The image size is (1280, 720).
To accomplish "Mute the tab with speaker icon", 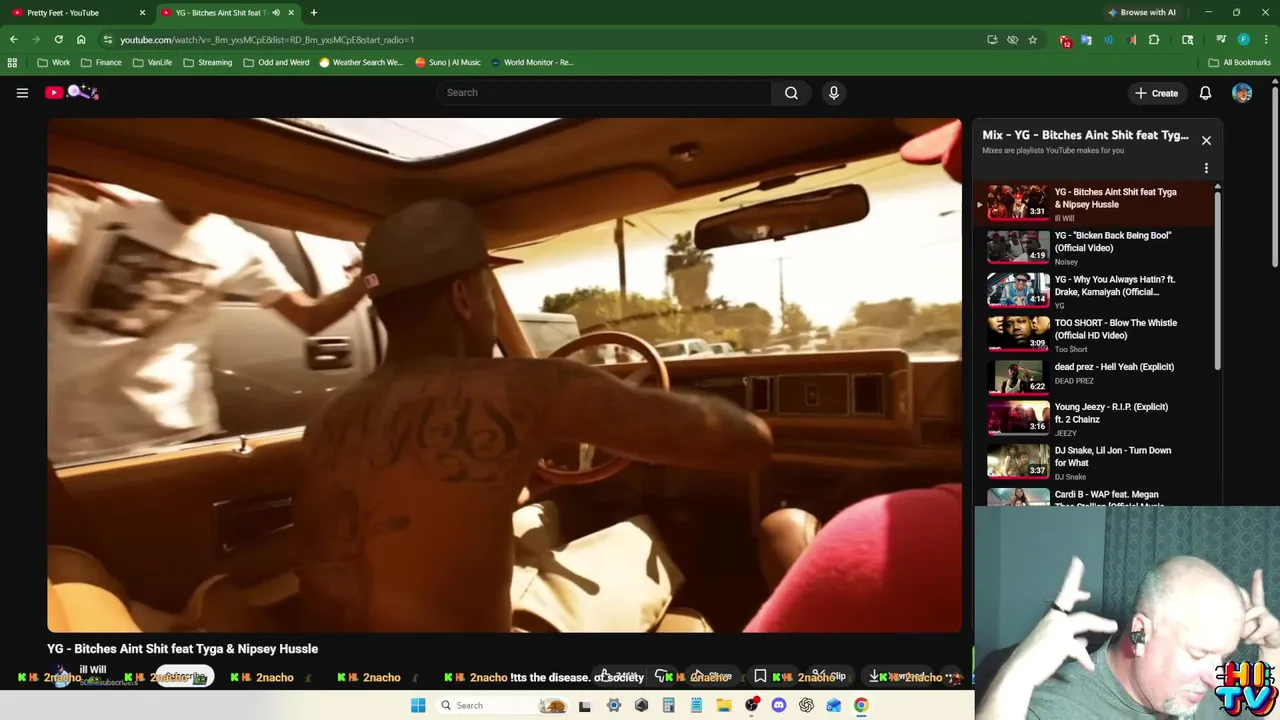I will tap(276, 13).
